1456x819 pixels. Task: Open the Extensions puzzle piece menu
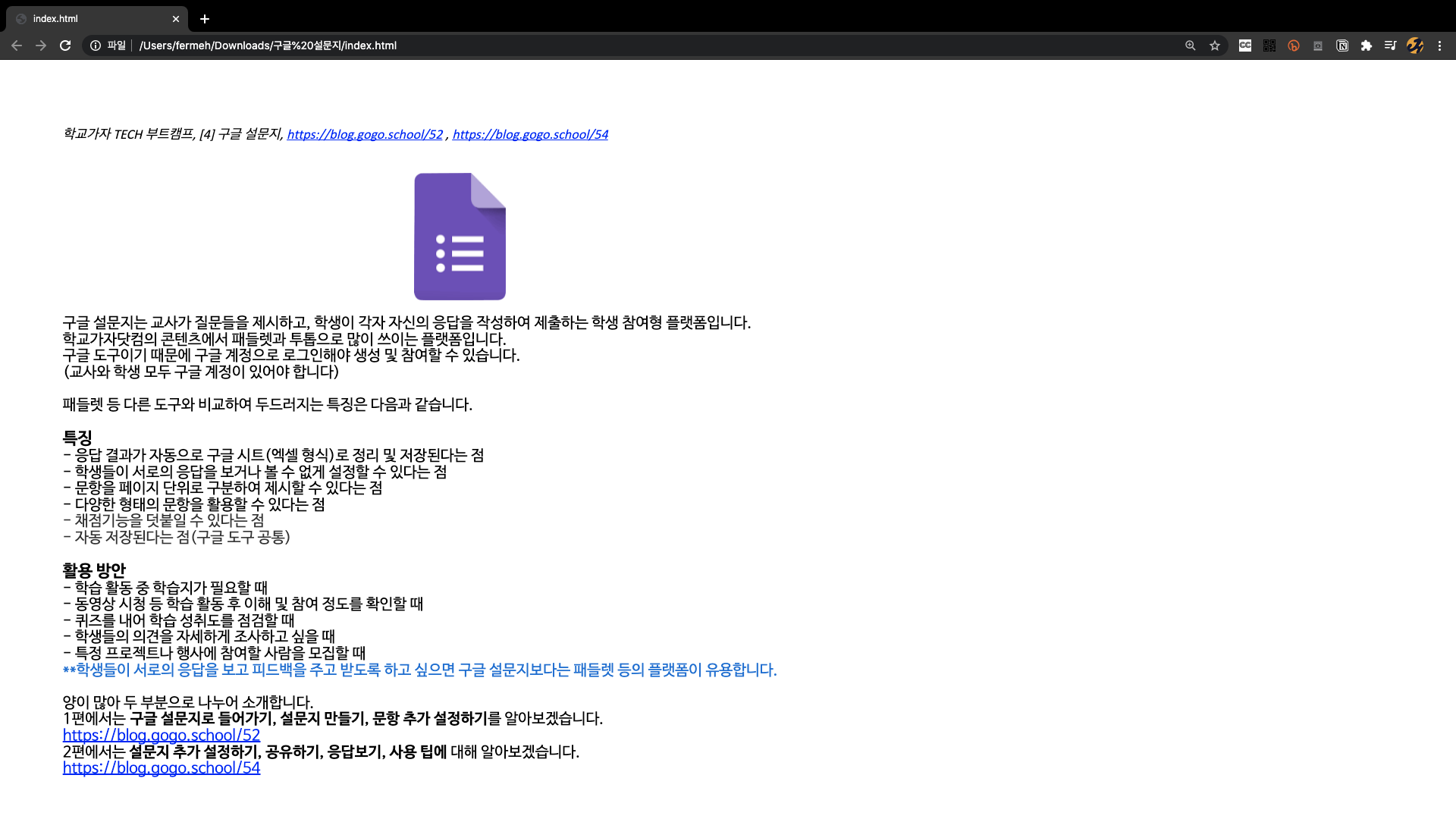pos(1367,45)
